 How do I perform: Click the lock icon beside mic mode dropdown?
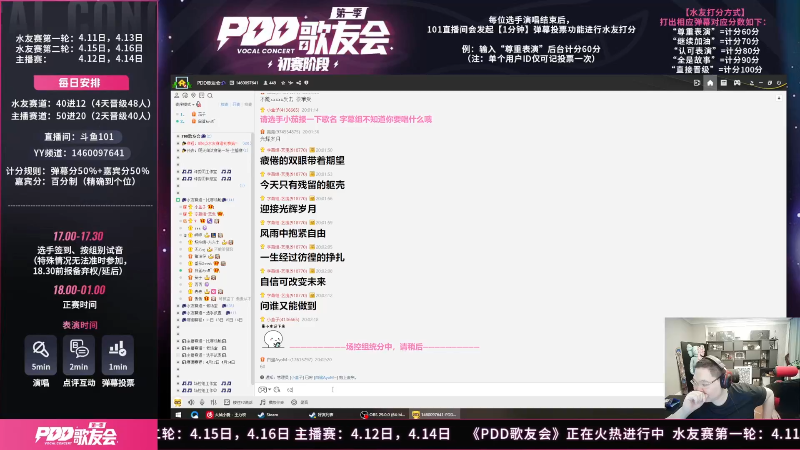click(198, 104)
